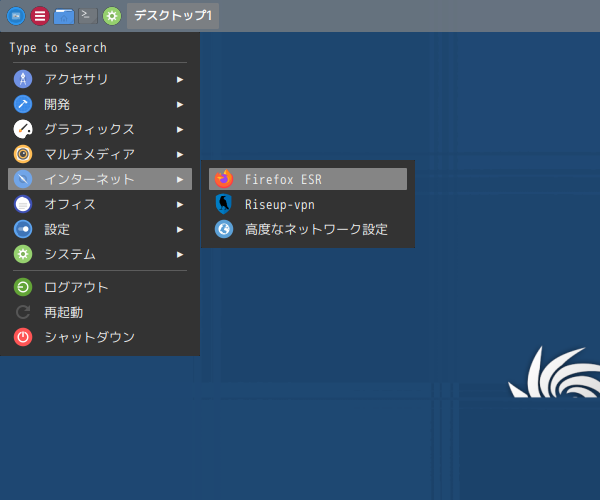Viewport: 600px width, 500px height.
Task: Click the 設定 toggle icon
Action: click(x=23, y=229)
